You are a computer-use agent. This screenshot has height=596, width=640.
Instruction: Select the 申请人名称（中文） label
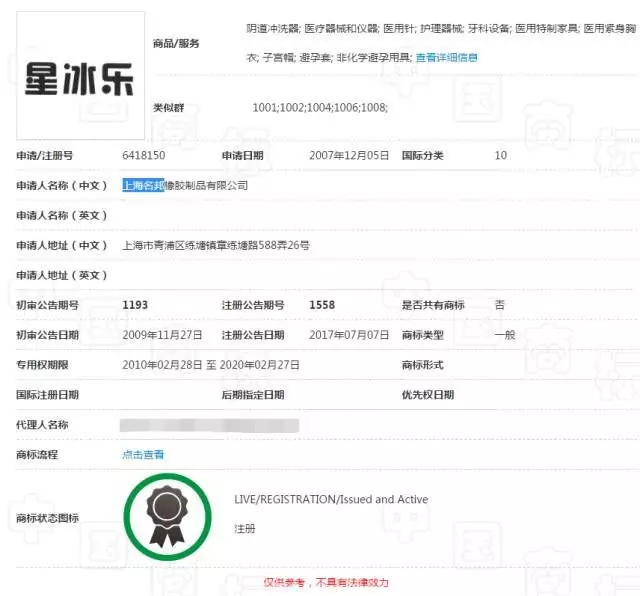(62, 185)
